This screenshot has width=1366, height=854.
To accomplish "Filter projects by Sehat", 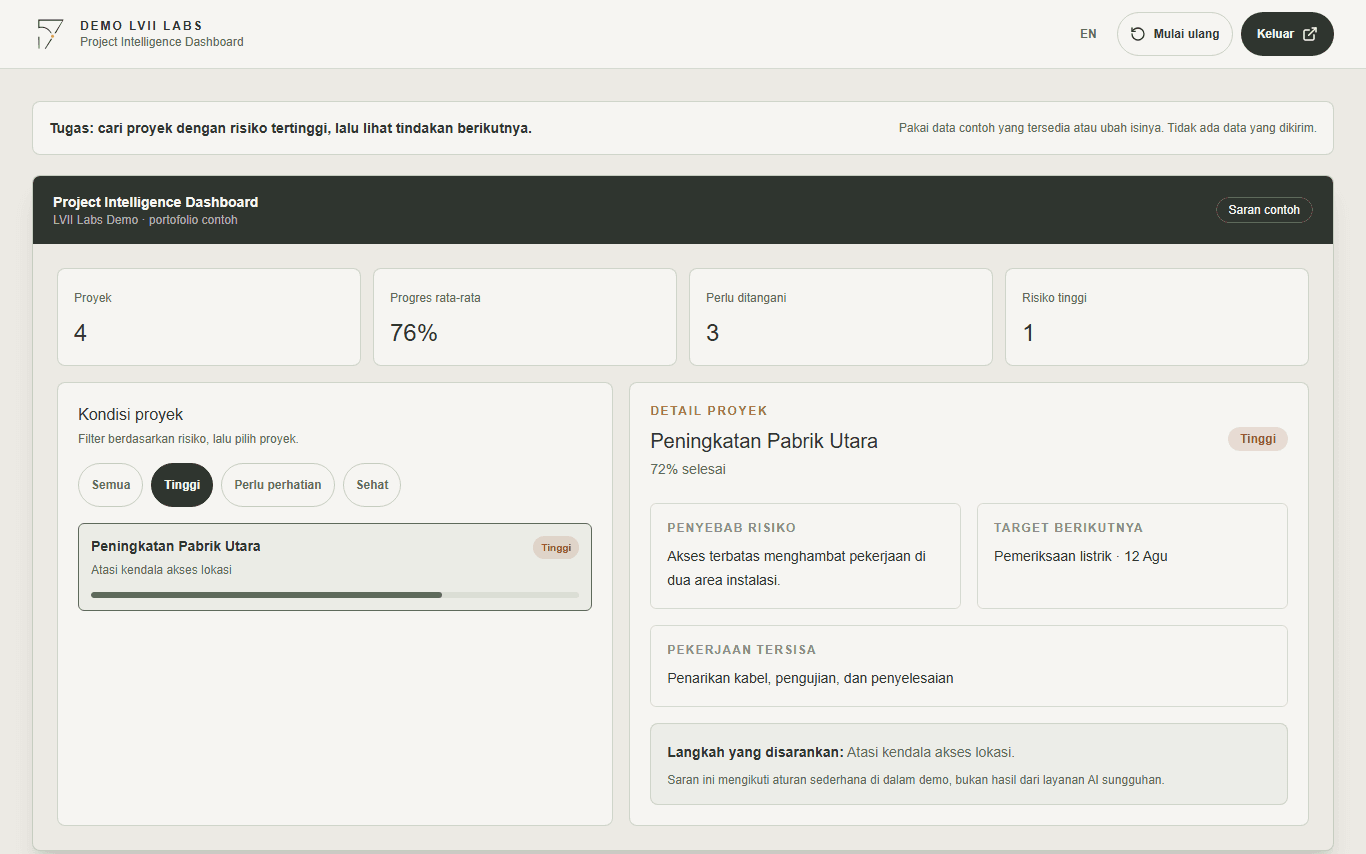I will click(x=372, y=485).
